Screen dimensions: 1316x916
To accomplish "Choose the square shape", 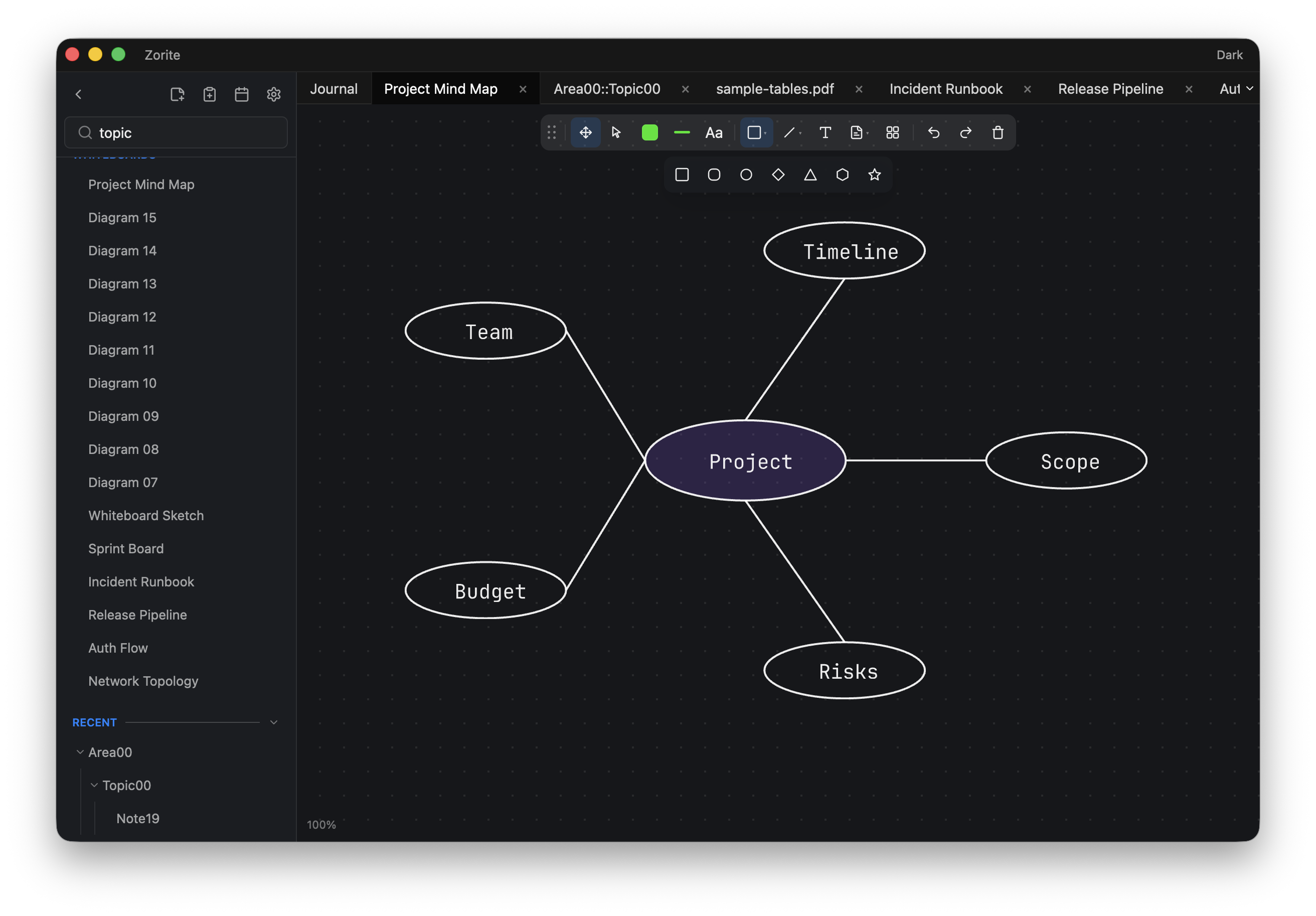I will (682, 174).
